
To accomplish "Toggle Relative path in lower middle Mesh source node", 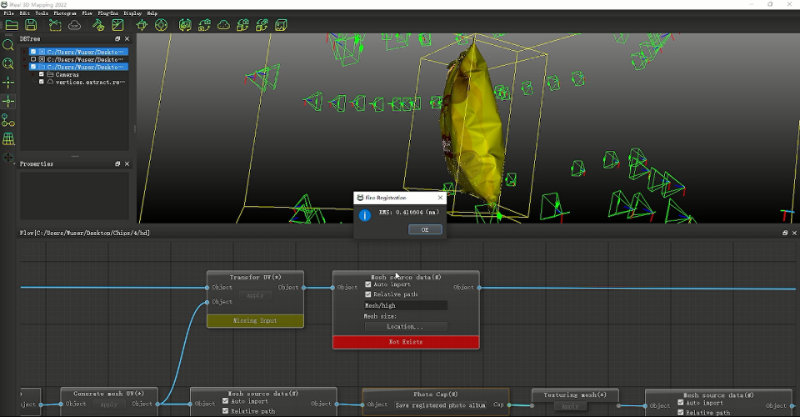I will 225,411.
